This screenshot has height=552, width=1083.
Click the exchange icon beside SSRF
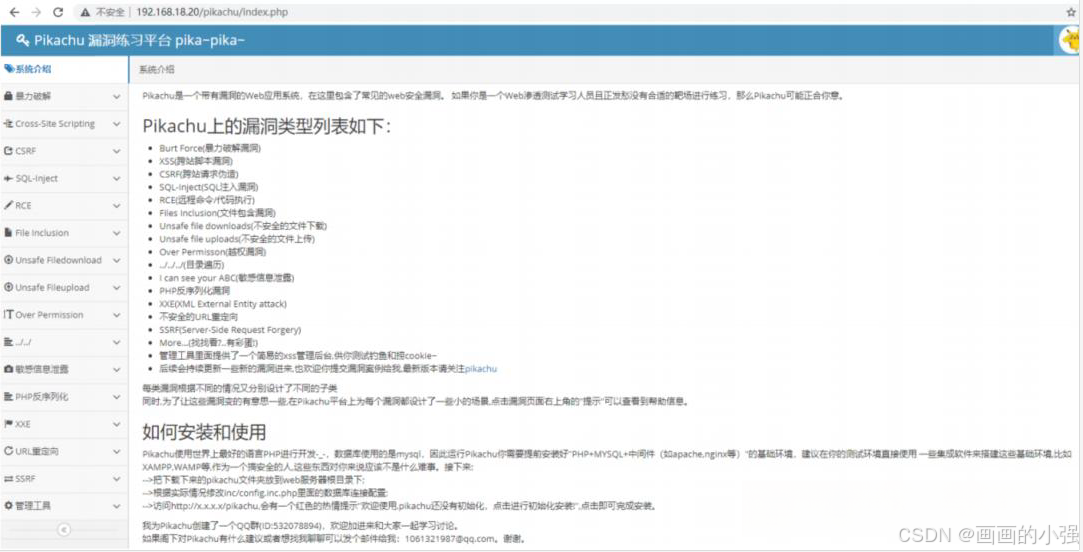(x=8, y=478)
